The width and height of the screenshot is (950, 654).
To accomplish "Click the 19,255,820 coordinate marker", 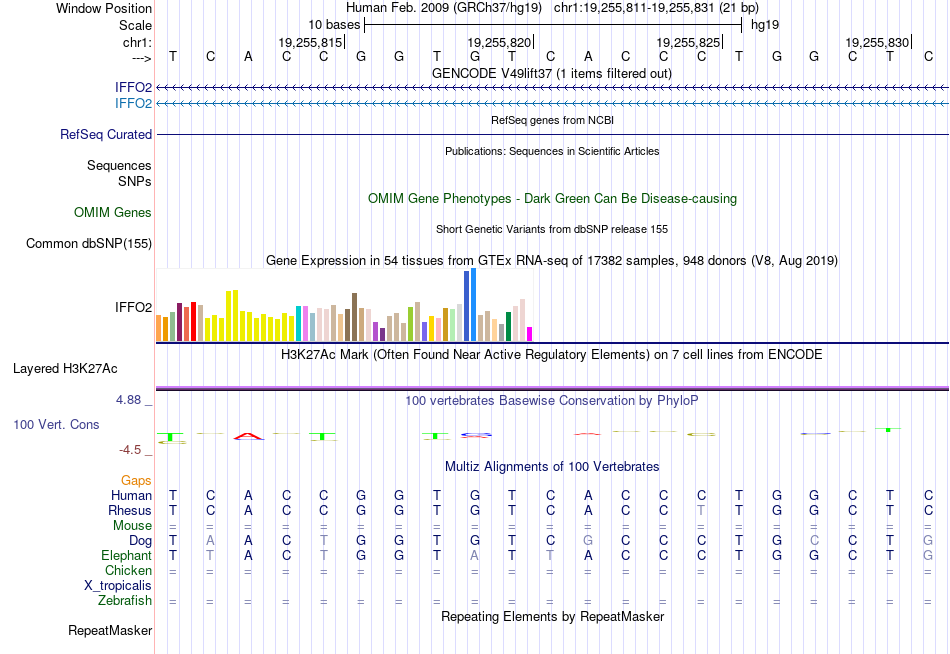I will 499,42.
